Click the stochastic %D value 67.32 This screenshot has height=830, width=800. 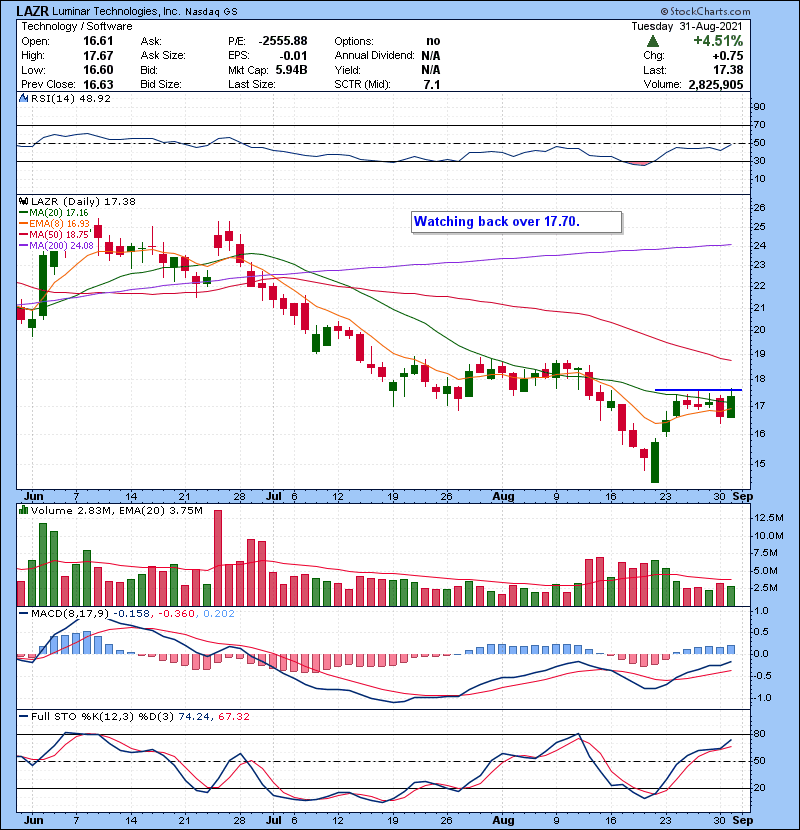tap(233, 716)
